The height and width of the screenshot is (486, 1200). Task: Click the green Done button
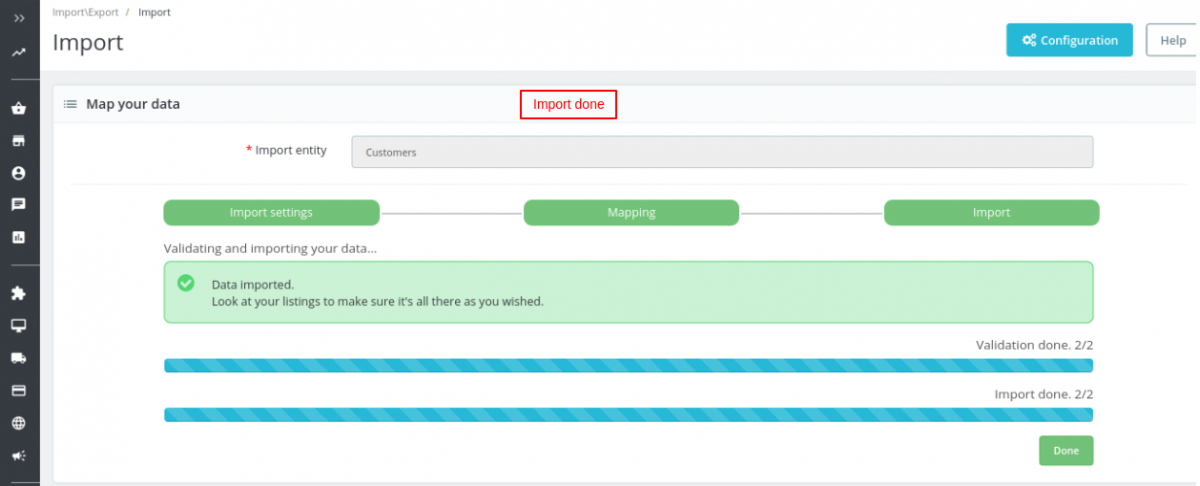(1066, 450)
